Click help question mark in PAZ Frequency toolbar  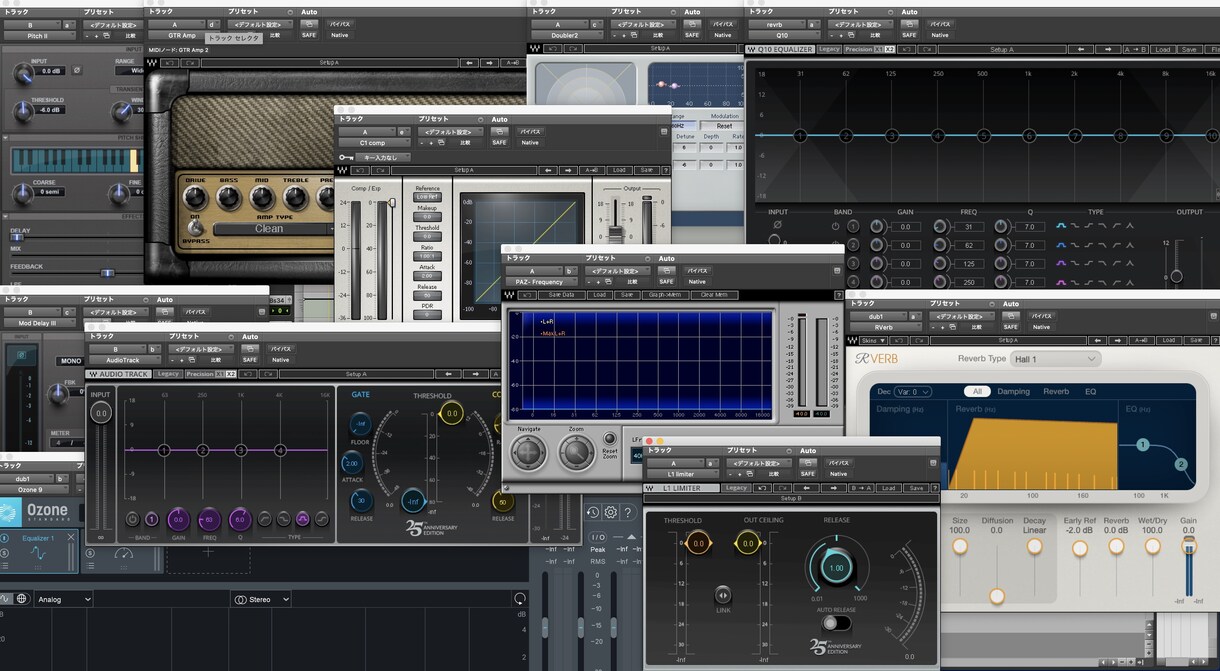tap(837, 295)
